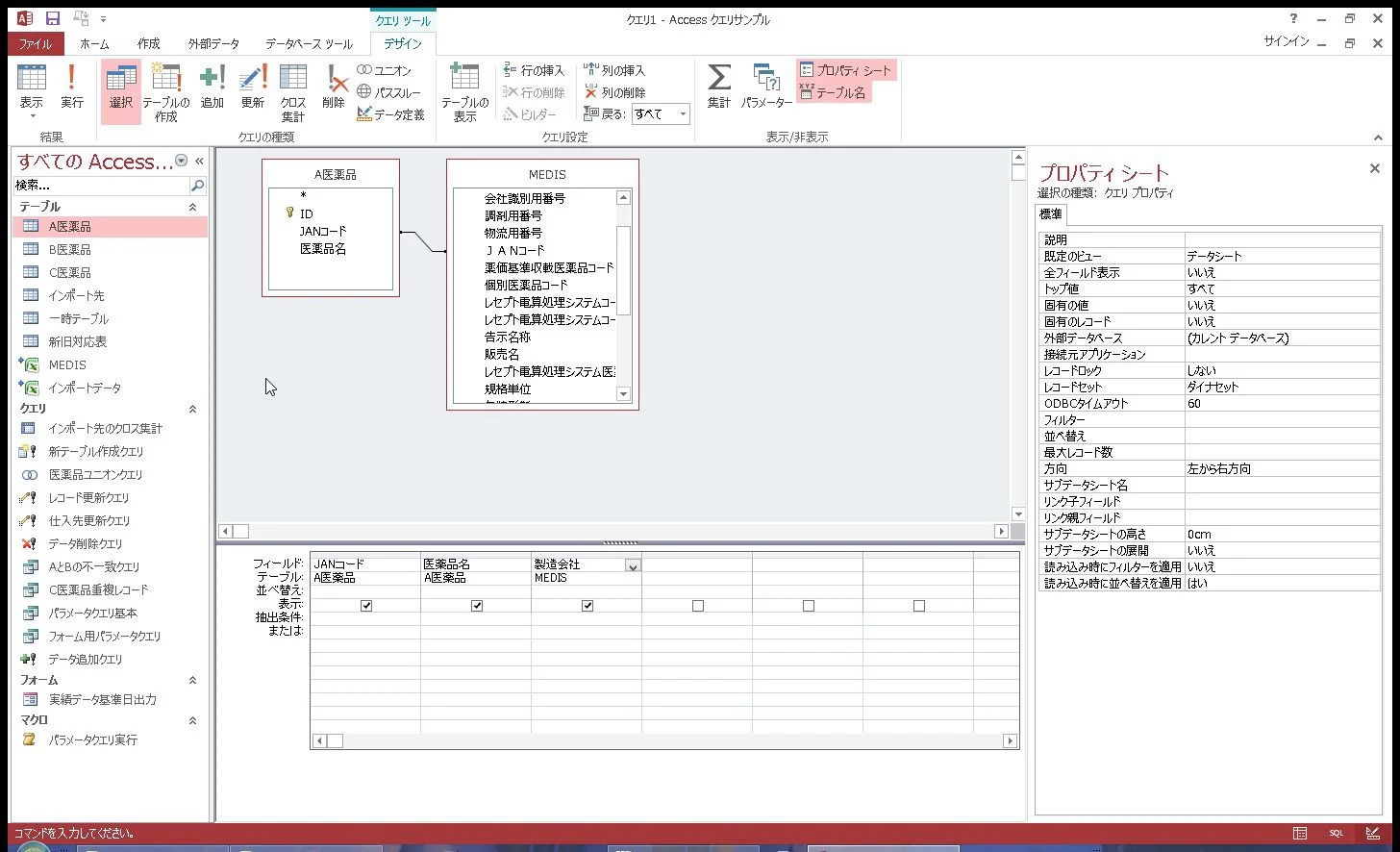Select the データ削除クエリ query

tap(111, 544)
